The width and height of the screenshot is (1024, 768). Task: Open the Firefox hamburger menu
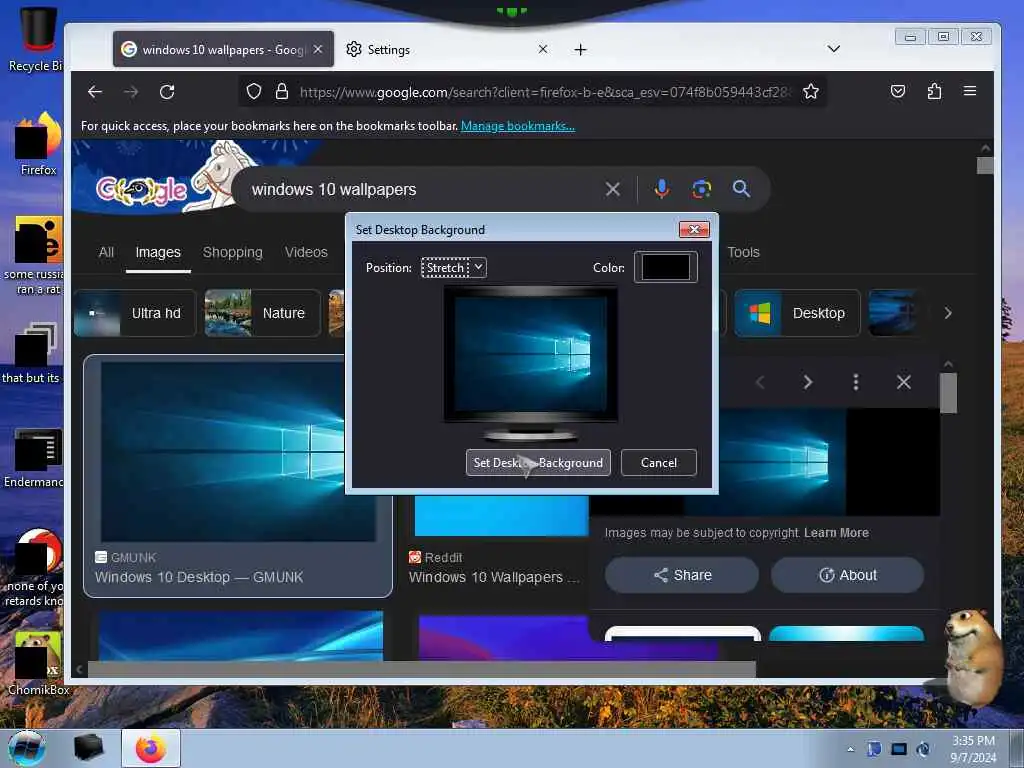click(970, 91)
